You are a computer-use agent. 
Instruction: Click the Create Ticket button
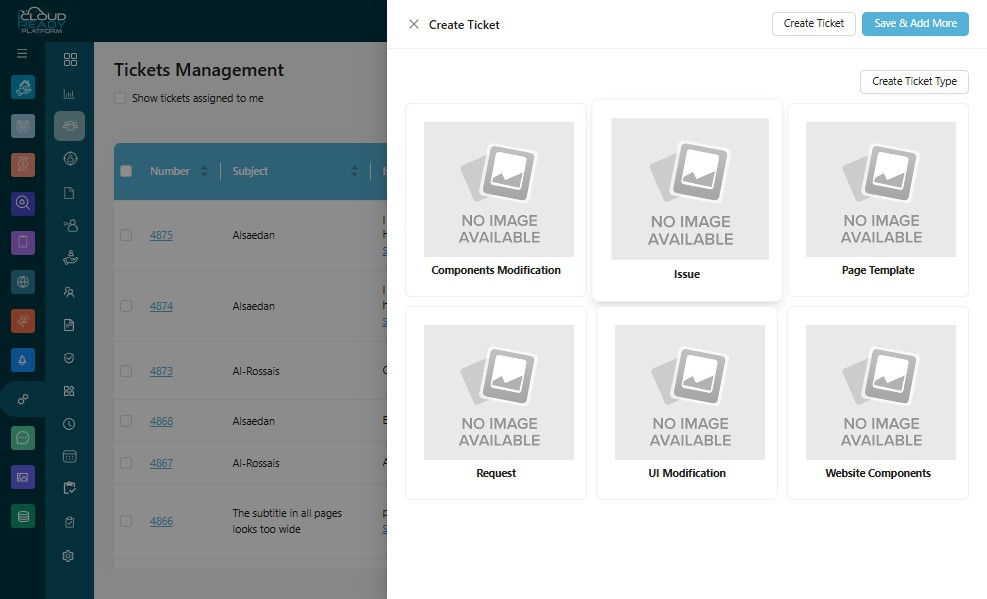813,23
